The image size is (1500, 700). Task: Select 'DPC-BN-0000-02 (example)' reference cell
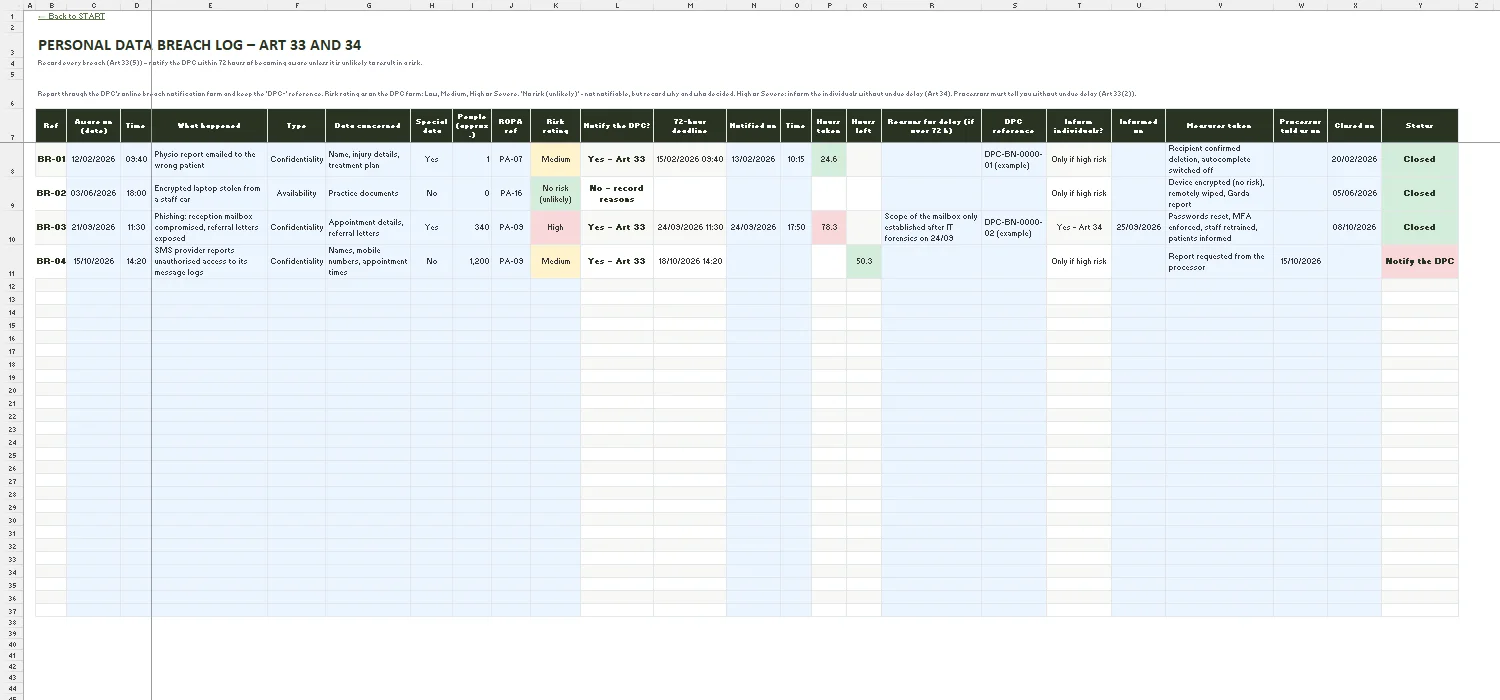click(1013, 227)
